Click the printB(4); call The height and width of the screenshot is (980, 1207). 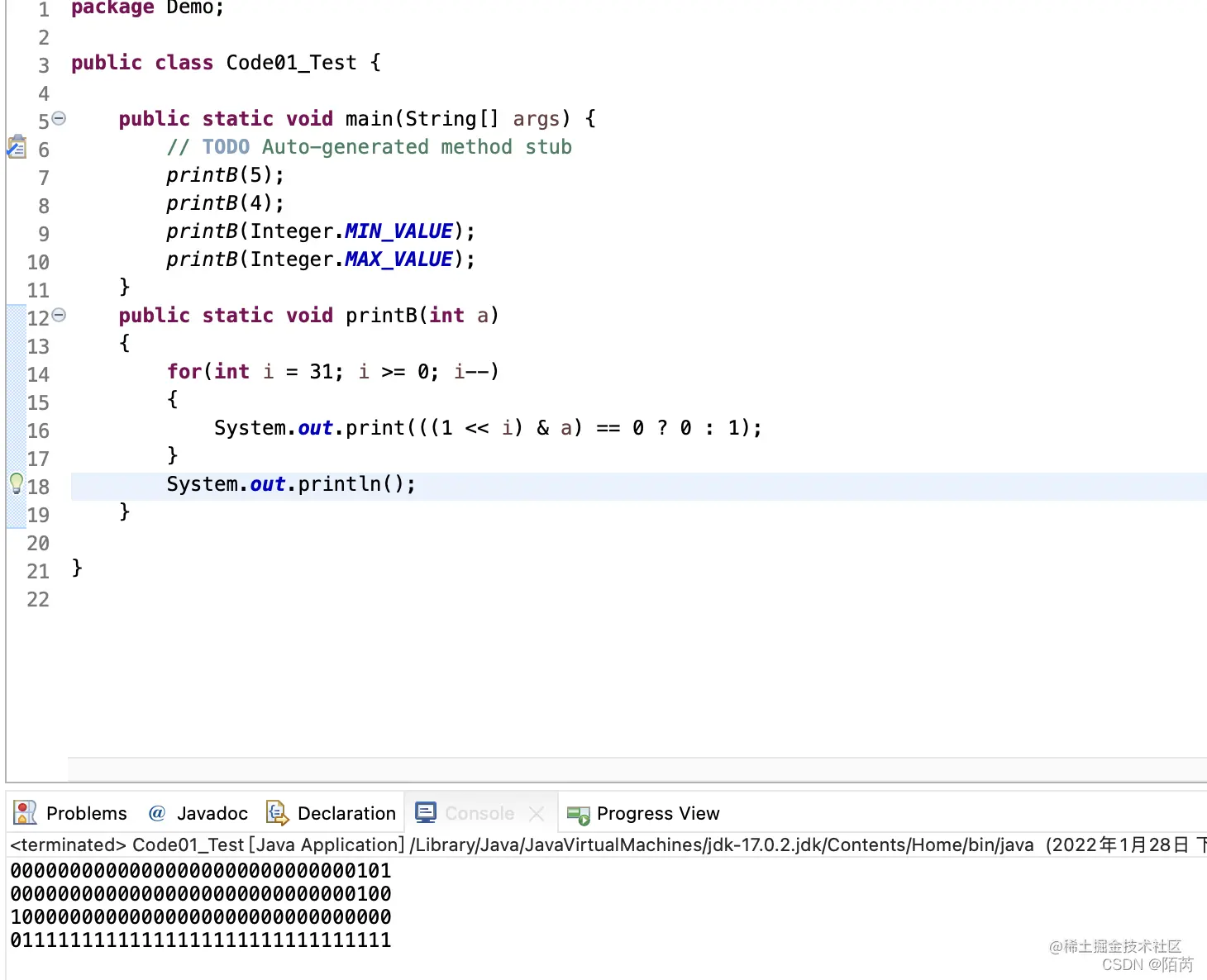tap(225, 203)
